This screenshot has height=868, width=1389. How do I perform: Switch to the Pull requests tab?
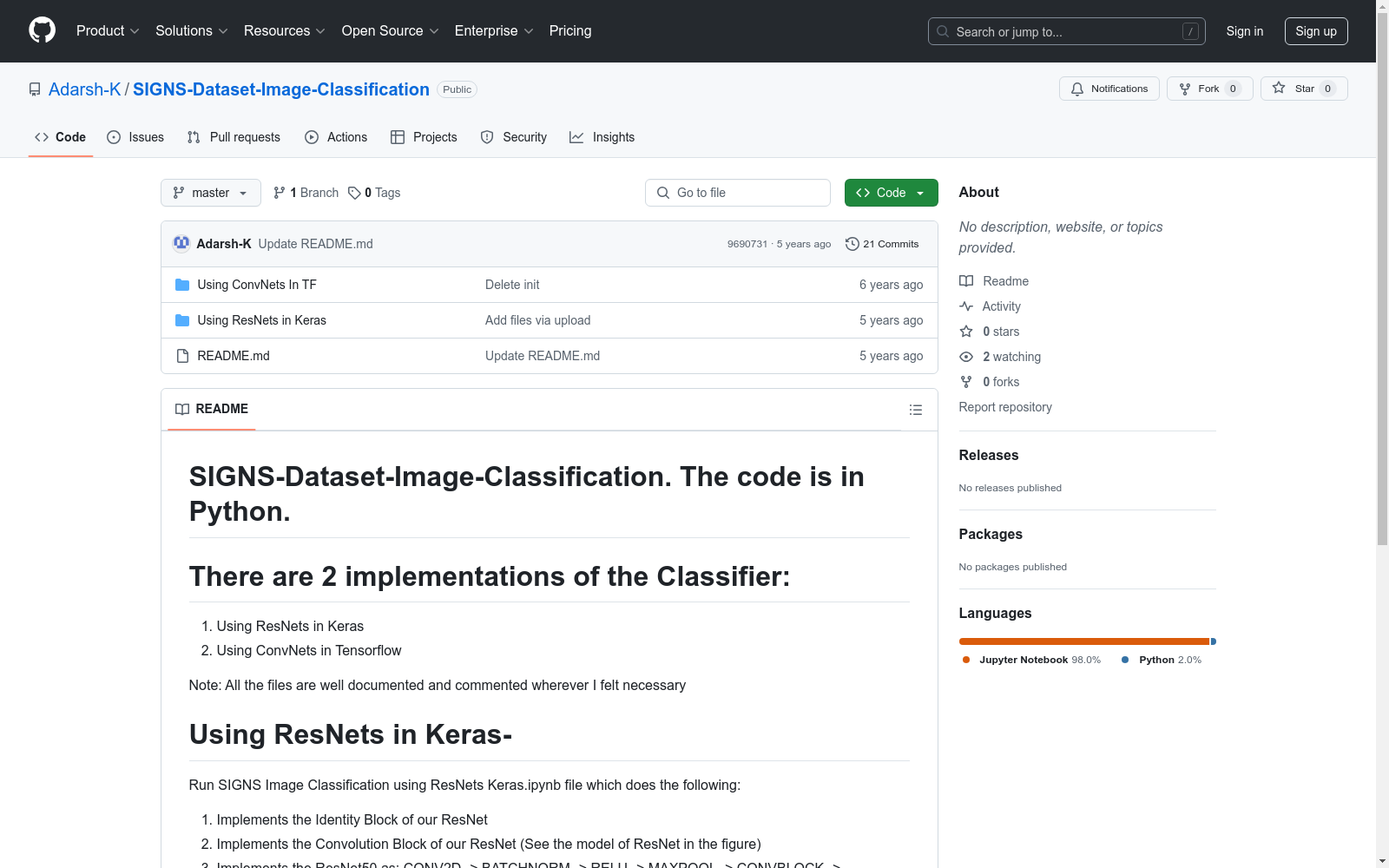234,137
